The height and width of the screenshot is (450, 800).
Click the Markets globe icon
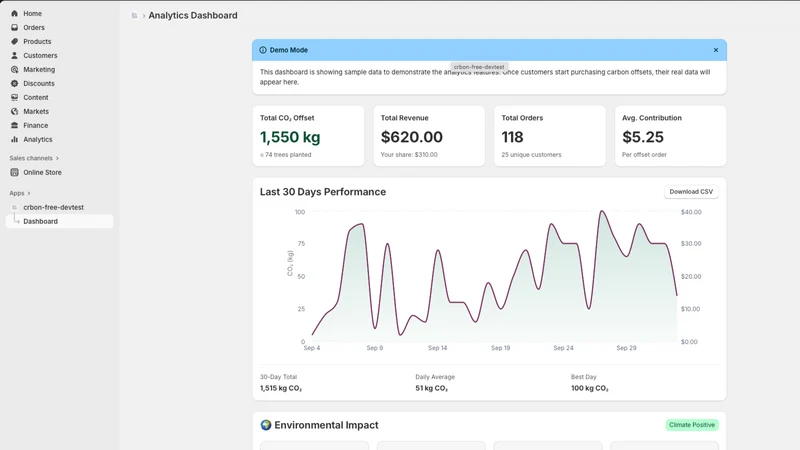pyautogui.click(x=14, y=111)
